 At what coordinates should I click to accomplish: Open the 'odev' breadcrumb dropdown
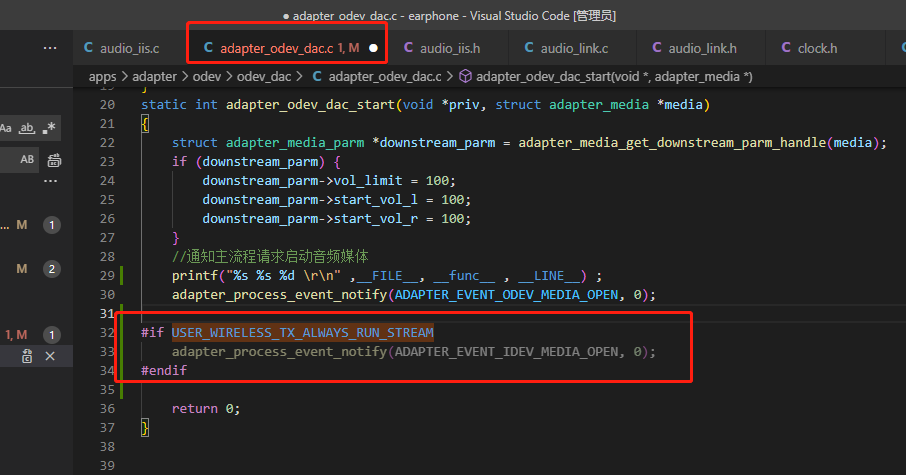[207, 77]
